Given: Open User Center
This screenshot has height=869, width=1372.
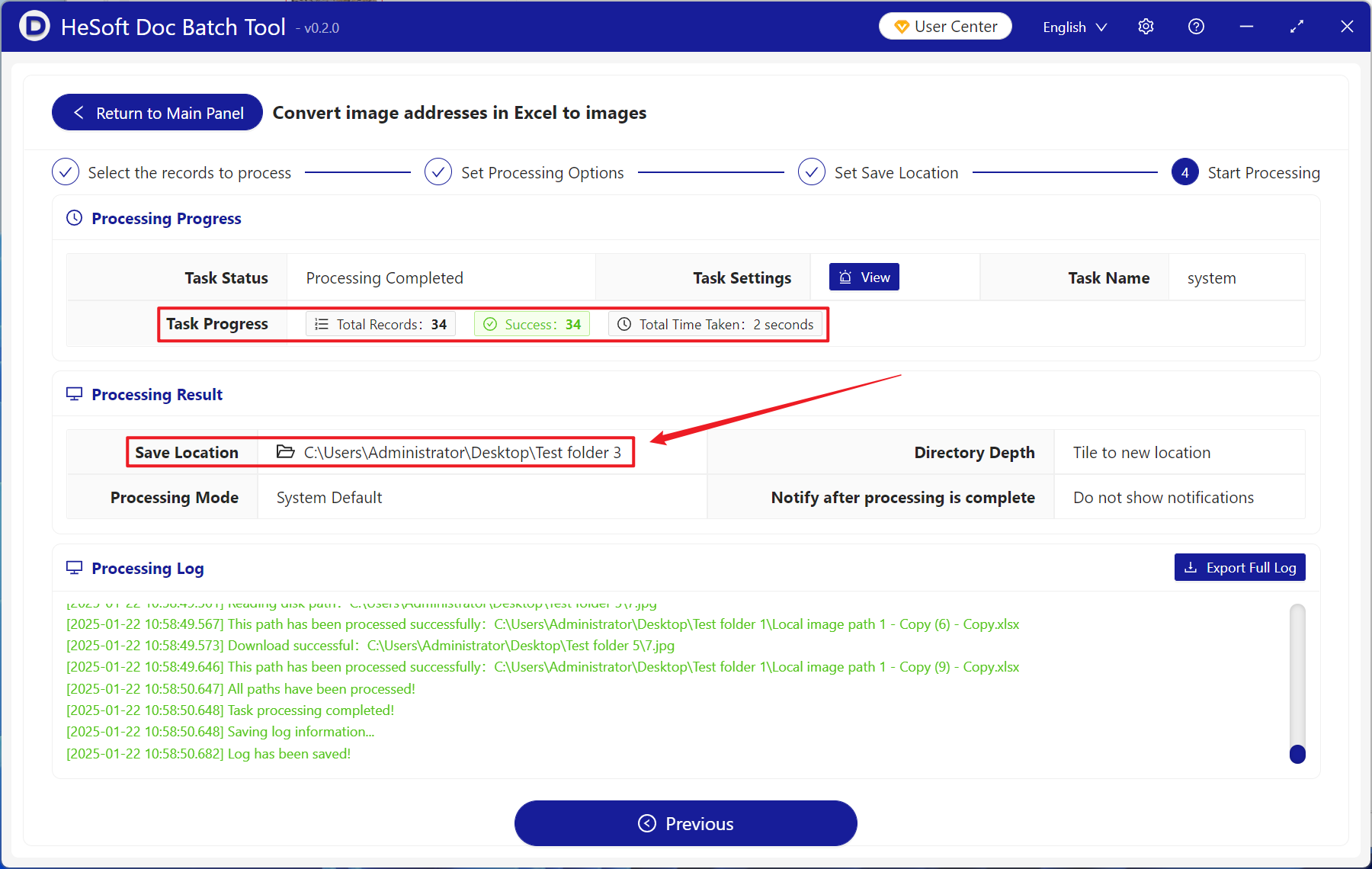Looking at the screenshot, I should pyautogui.click(x=945, y=27).
